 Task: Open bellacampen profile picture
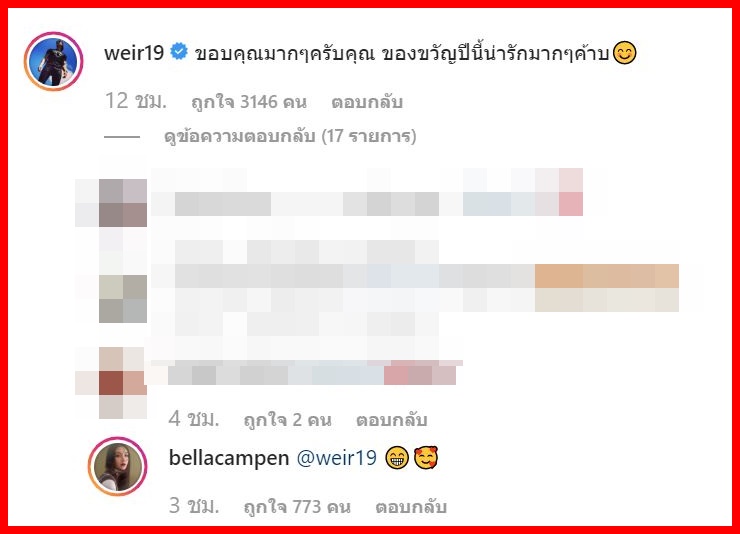tap(118, 466)
